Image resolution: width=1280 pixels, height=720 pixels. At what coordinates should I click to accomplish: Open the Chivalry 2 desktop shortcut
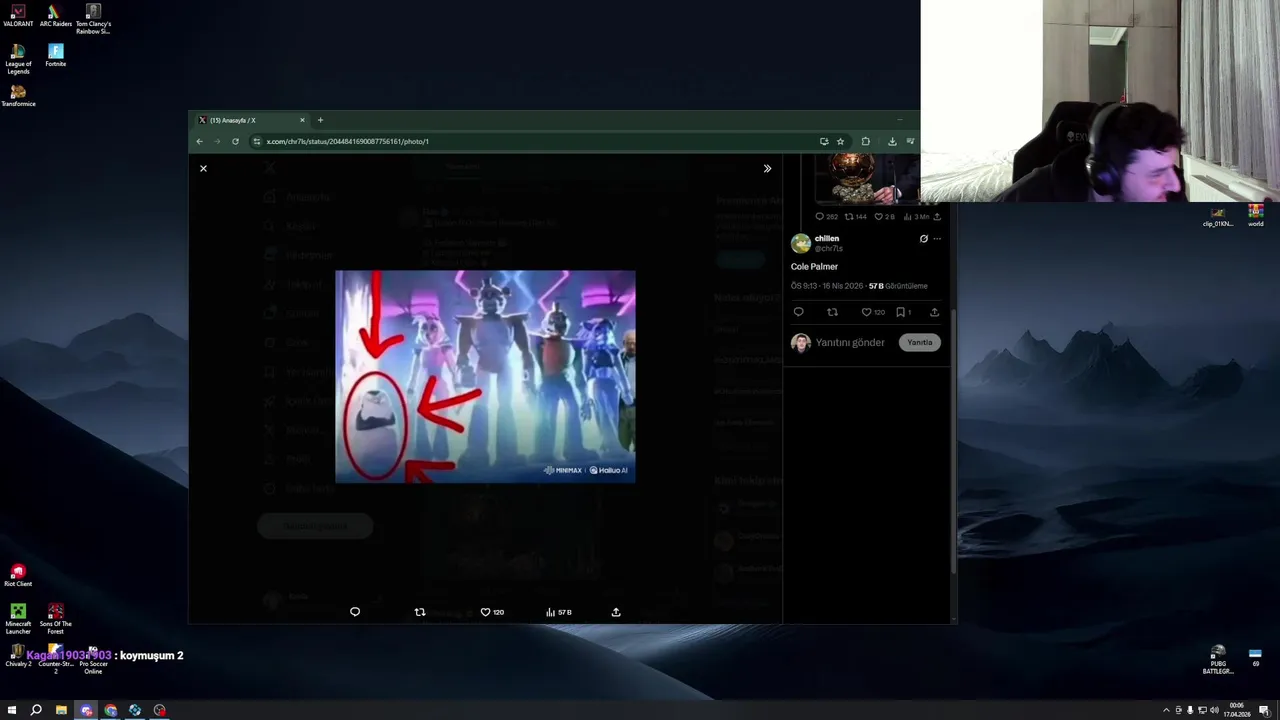click(18, 656)
